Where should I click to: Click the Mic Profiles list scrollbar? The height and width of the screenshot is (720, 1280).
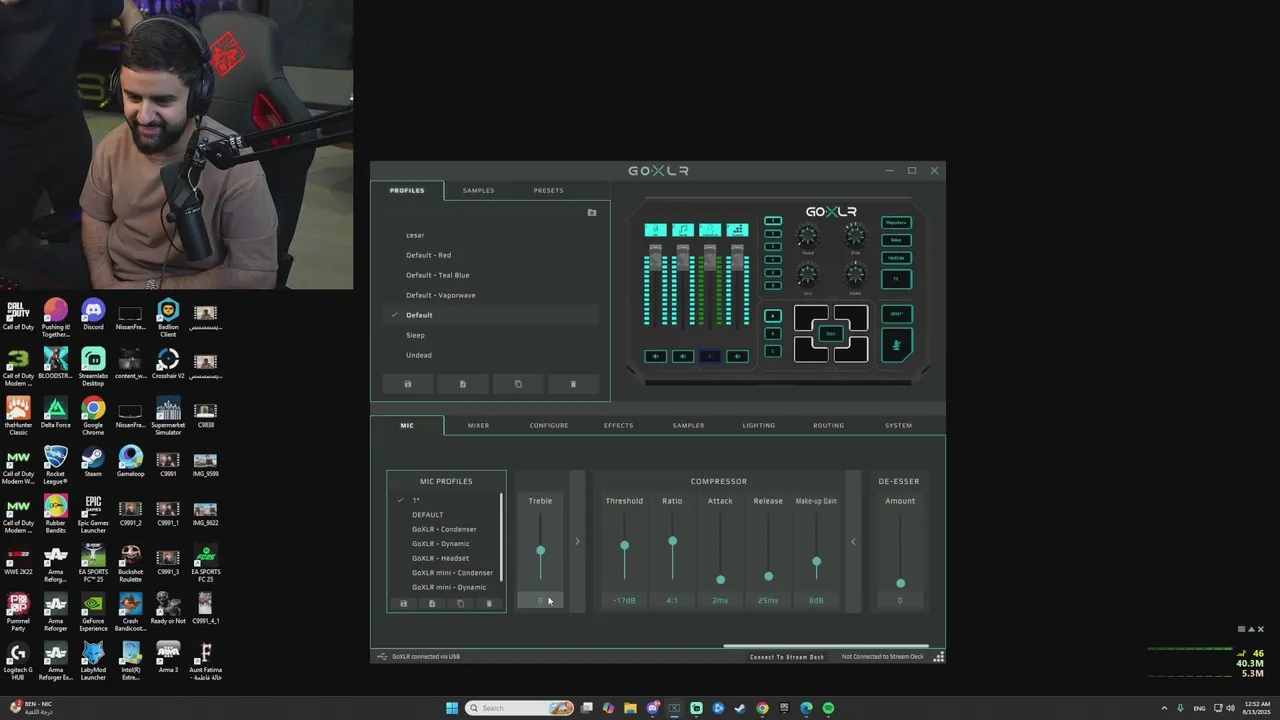[x=502, y=536]
